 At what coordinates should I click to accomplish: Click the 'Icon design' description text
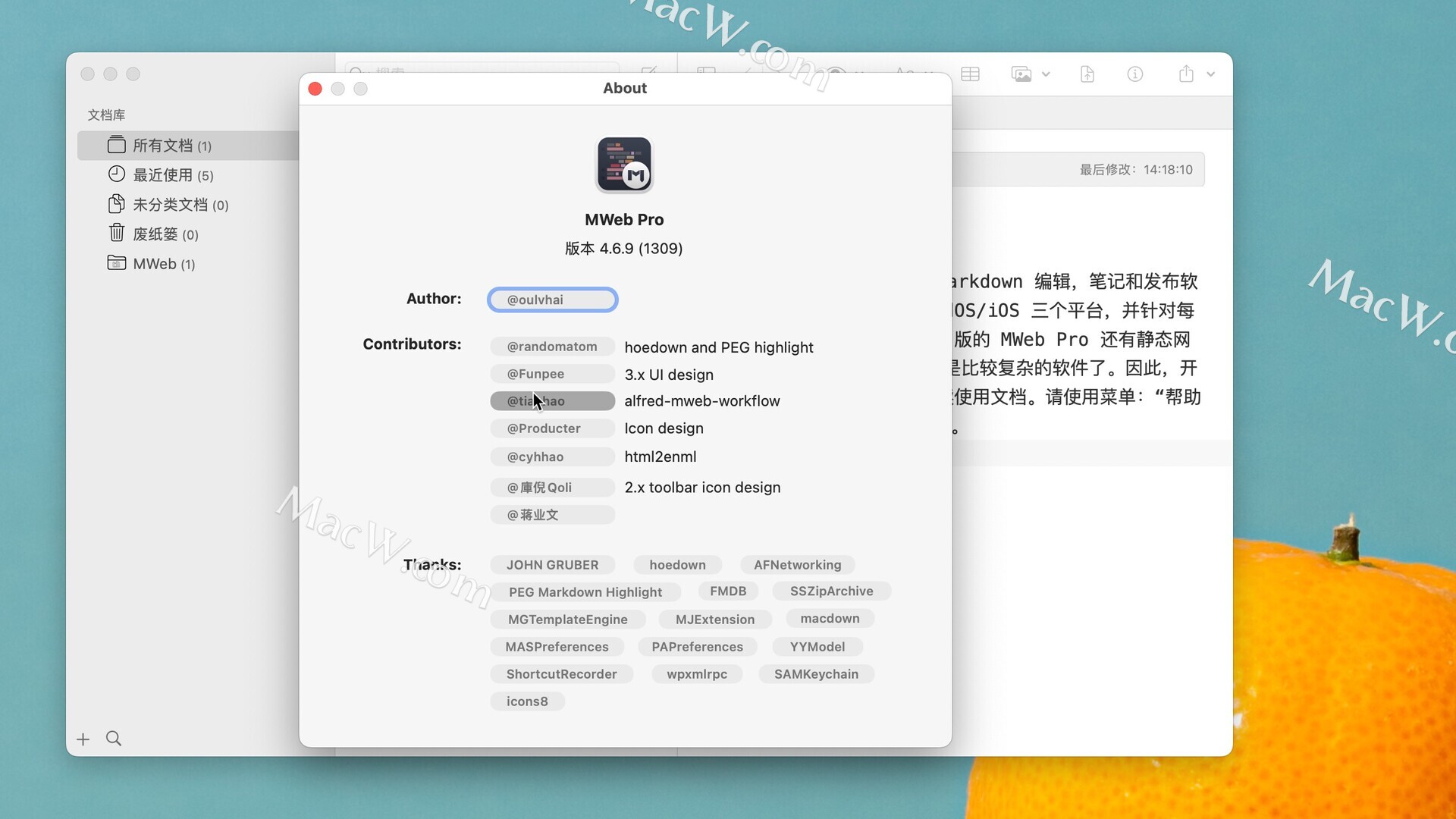664,428
